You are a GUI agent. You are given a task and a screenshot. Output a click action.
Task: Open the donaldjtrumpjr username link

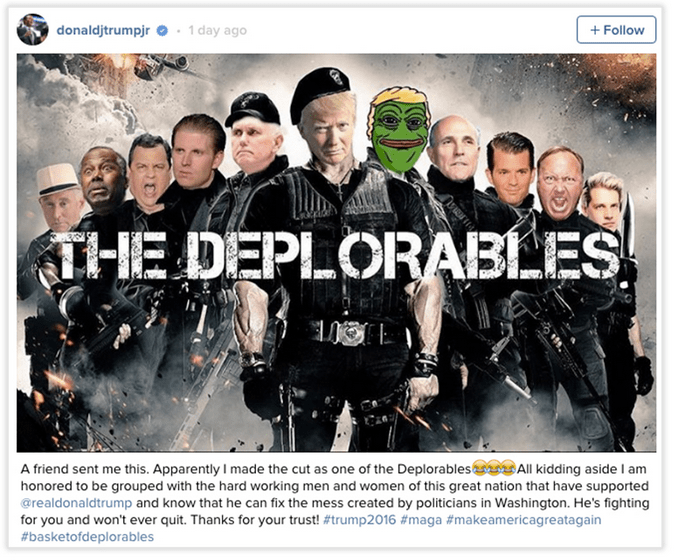pyautogui.click(x=103, y=31)
